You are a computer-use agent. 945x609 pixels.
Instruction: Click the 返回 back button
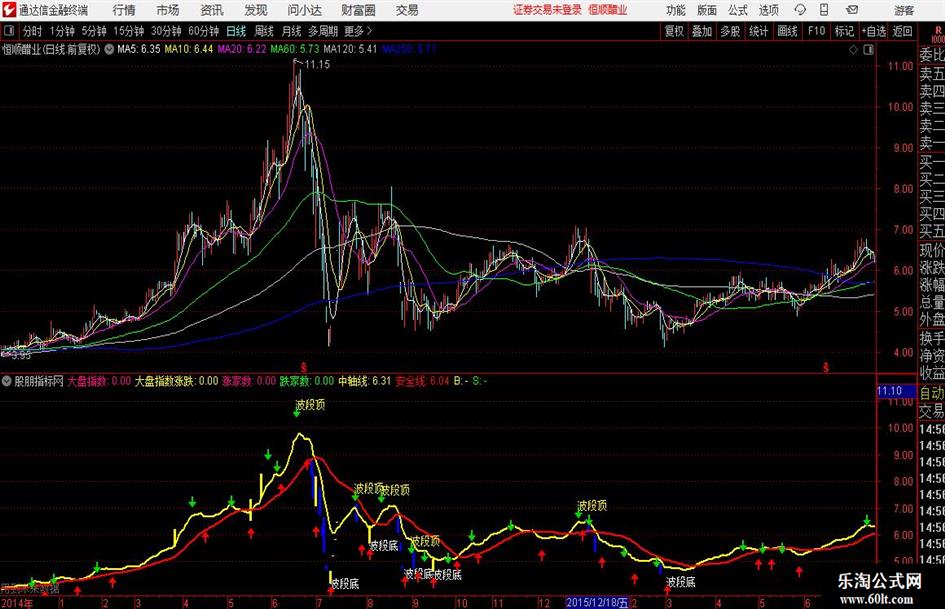tap(902, 31)
